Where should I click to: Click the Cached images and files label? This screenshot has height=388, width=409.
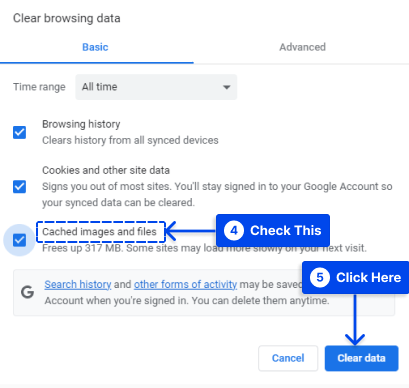(99, 231)
